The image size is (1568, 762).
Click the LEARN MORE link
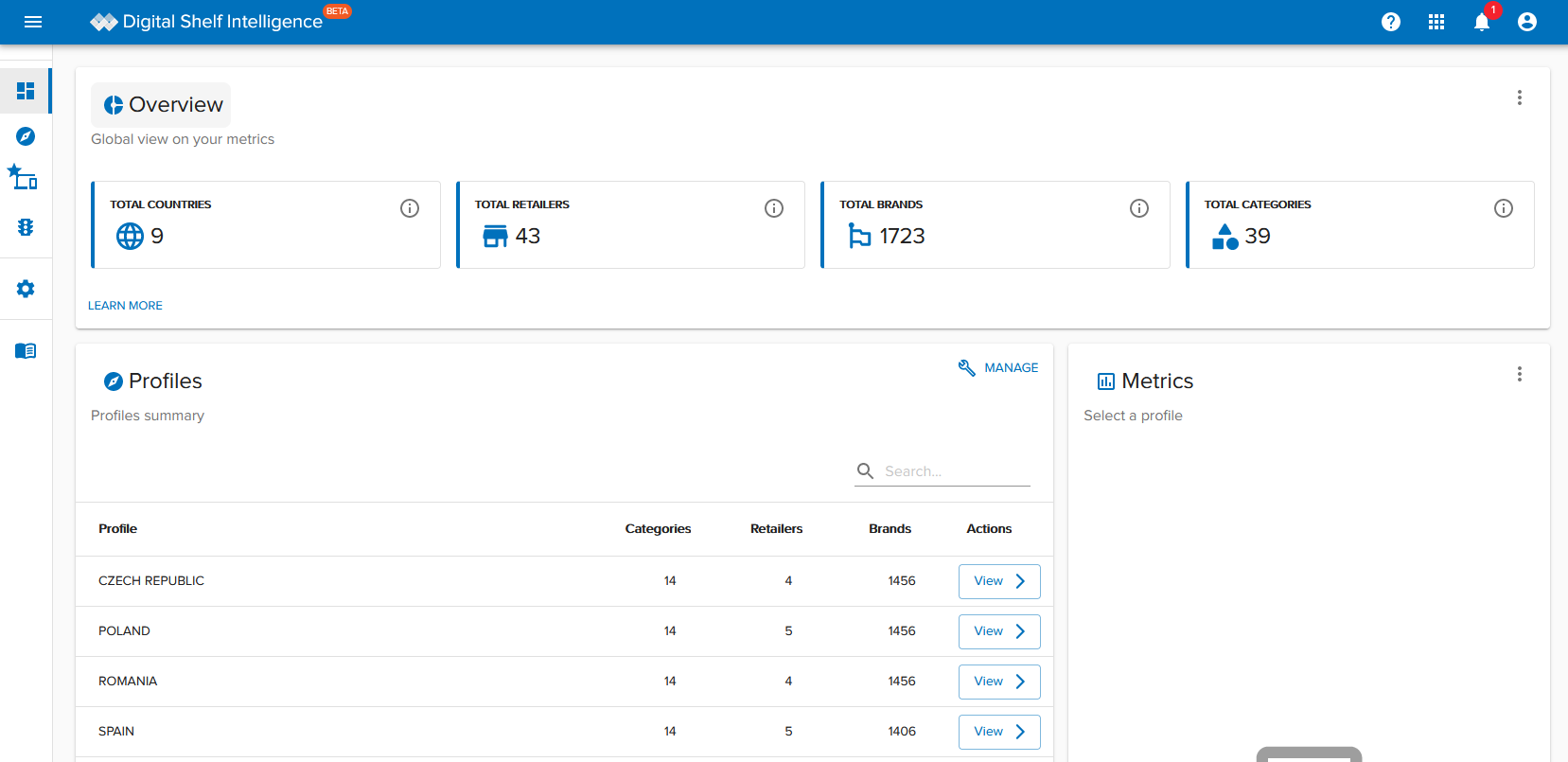125,306
